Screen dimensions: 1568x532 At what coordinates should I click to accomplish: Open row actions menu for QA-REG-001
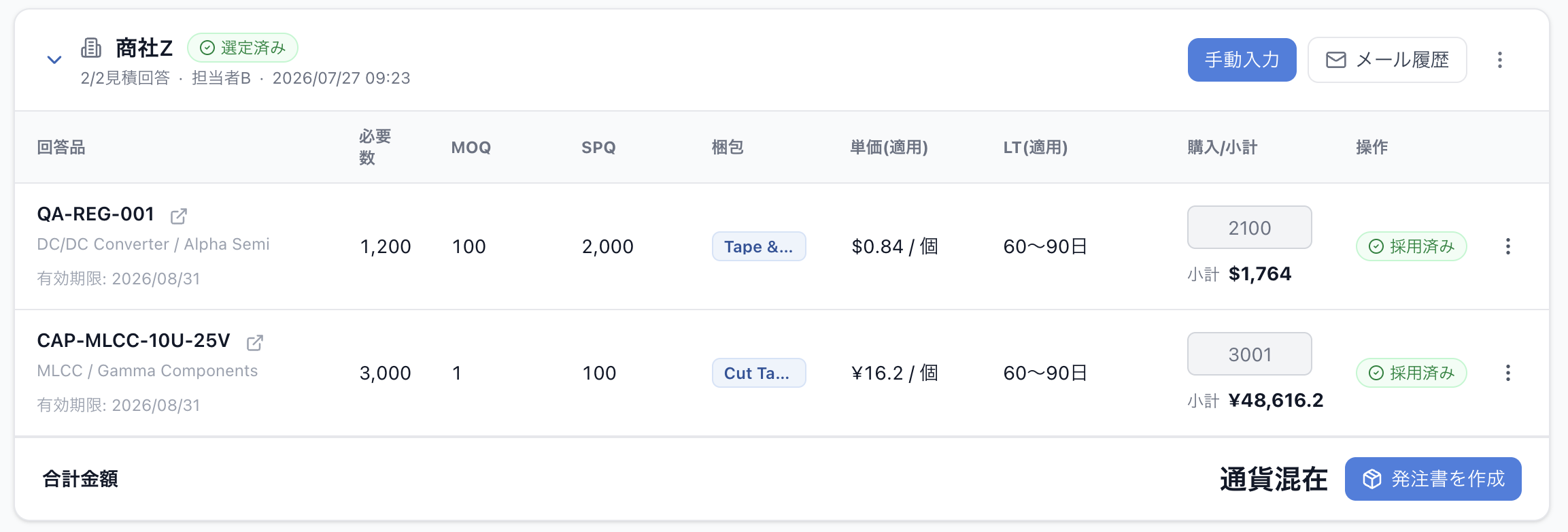tap(1507, 246)
